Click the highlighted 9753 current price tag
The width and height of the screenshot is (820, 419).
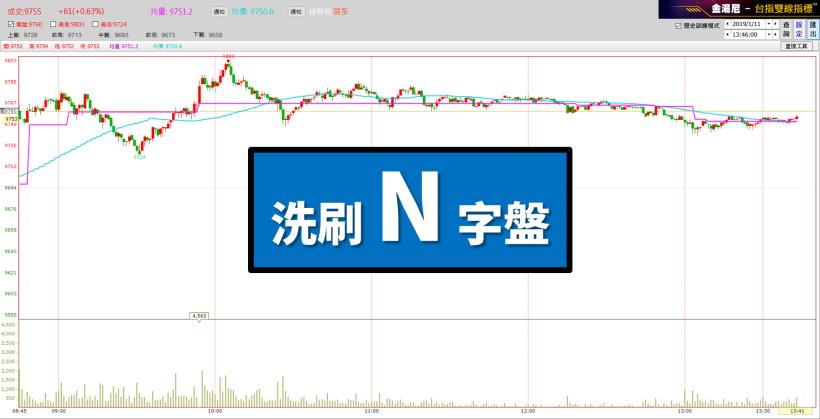(x=9, y=119)
